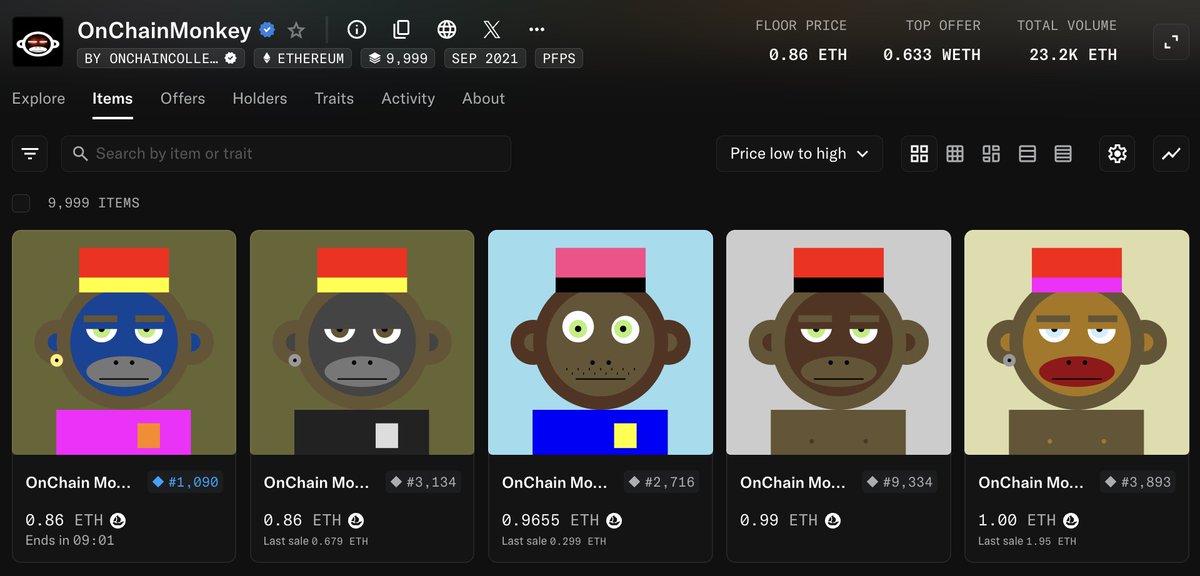The image size is (1200, 576).
Task: Click the OnChainMonkey collection title
Action: [165, 30]
